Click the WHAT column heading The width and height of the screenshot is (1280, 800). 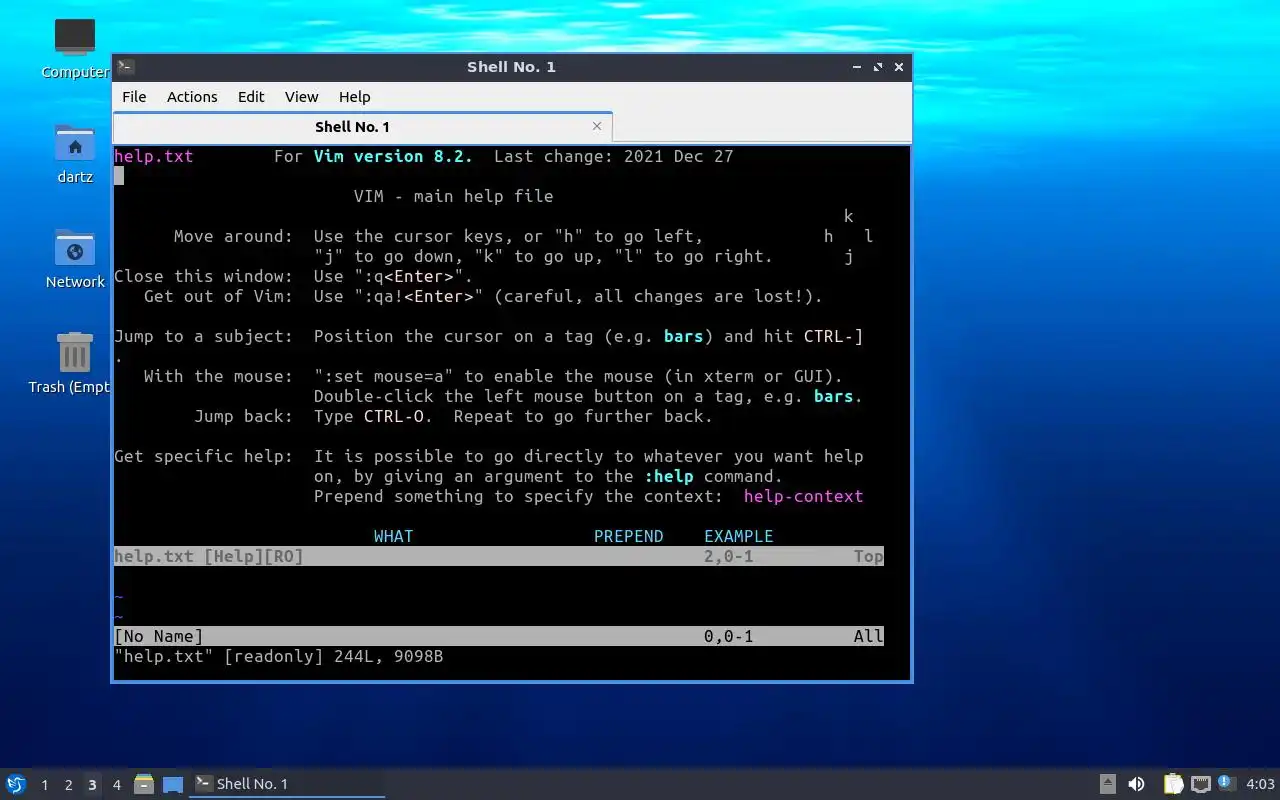(393, 536)
